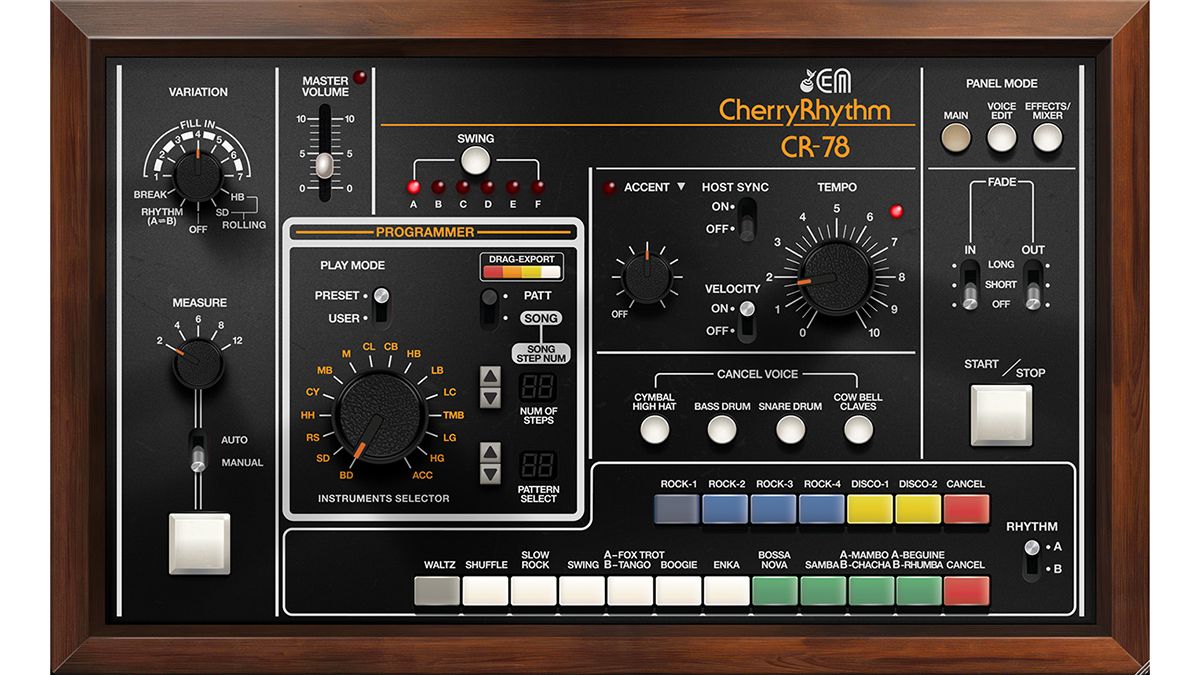Decrease Num of Steps with down arrow
This screenshot has width=1200, height=675.
coord(491,398)
